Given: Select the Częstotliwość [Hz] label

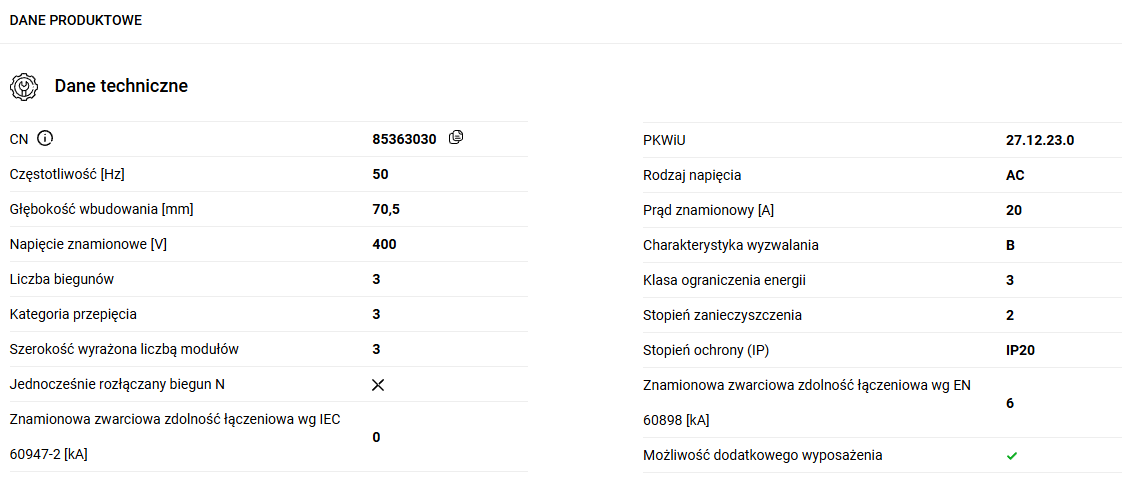Looking at the screenshot, I should pyautogui.click(x=67, y=174).
